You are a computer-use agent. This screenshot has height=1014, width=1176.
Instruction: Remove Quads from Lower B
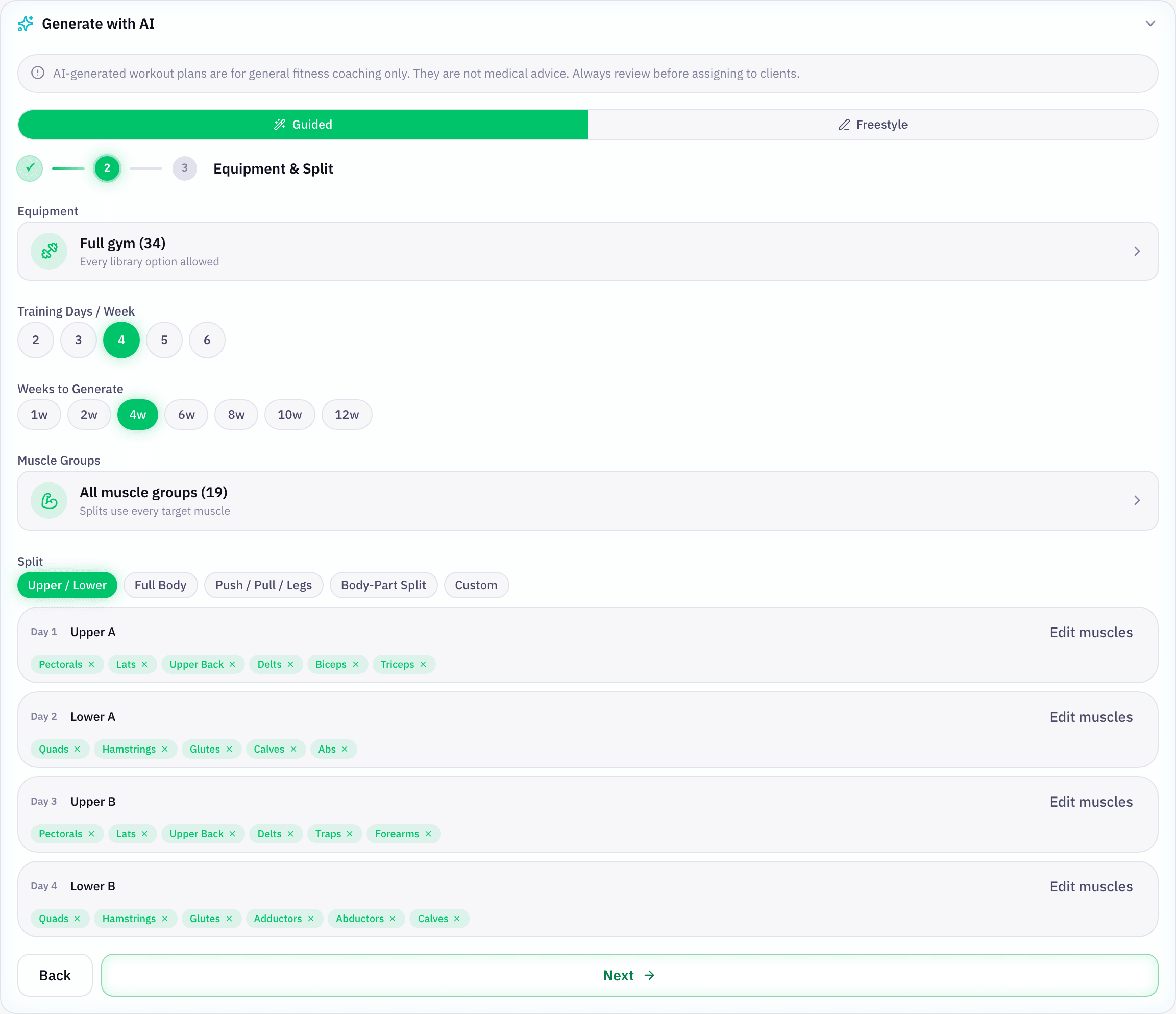pyautogui.click(x=77, y=919)
